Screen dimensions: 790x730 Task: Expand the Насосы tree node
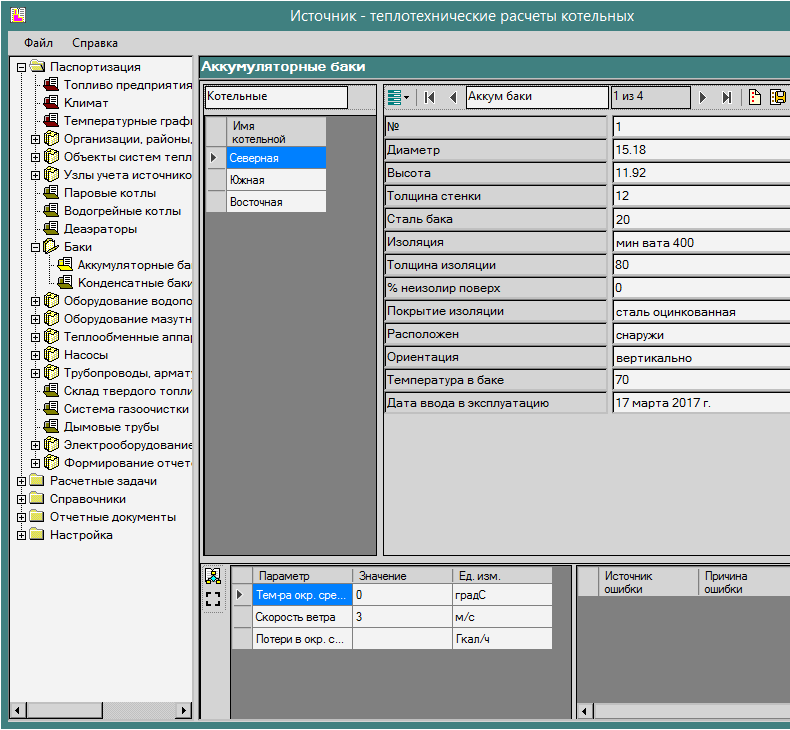point(36,355)
